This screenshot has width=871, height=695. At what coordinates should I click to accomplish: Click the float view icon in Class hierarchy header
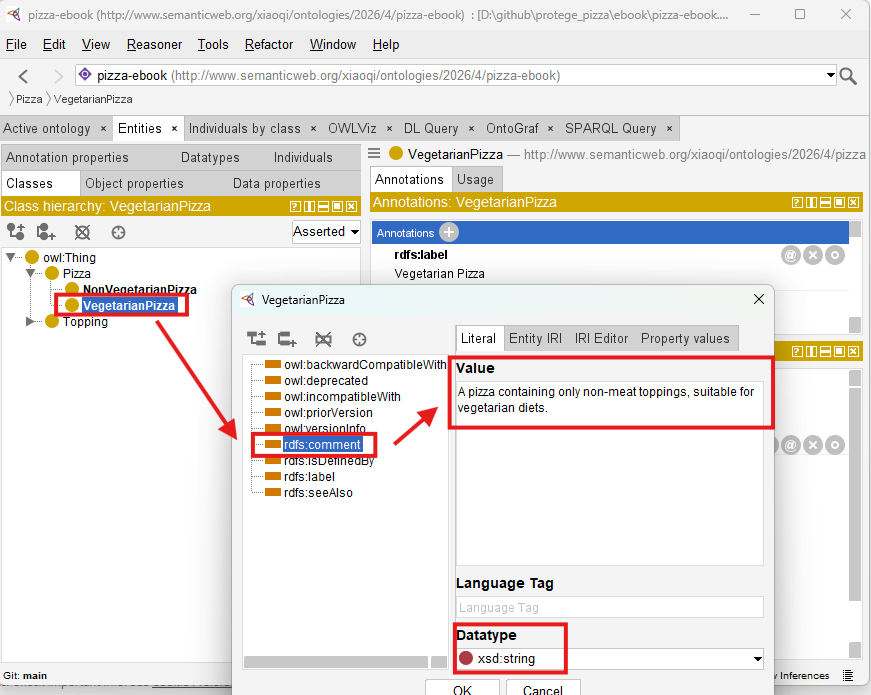(337, 207)
